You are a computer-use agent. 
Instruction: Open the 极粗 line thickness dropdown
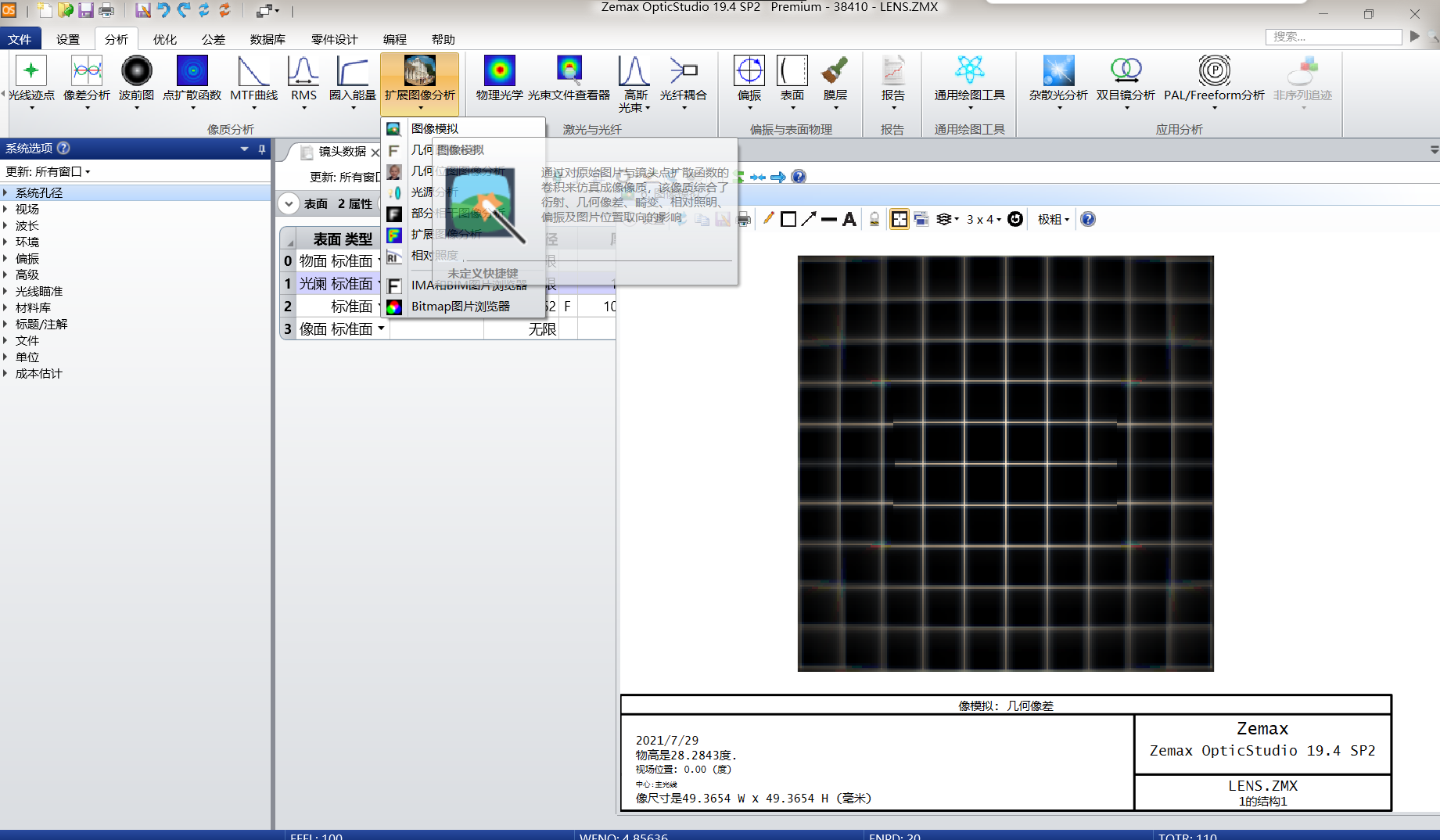[1053, 219]
